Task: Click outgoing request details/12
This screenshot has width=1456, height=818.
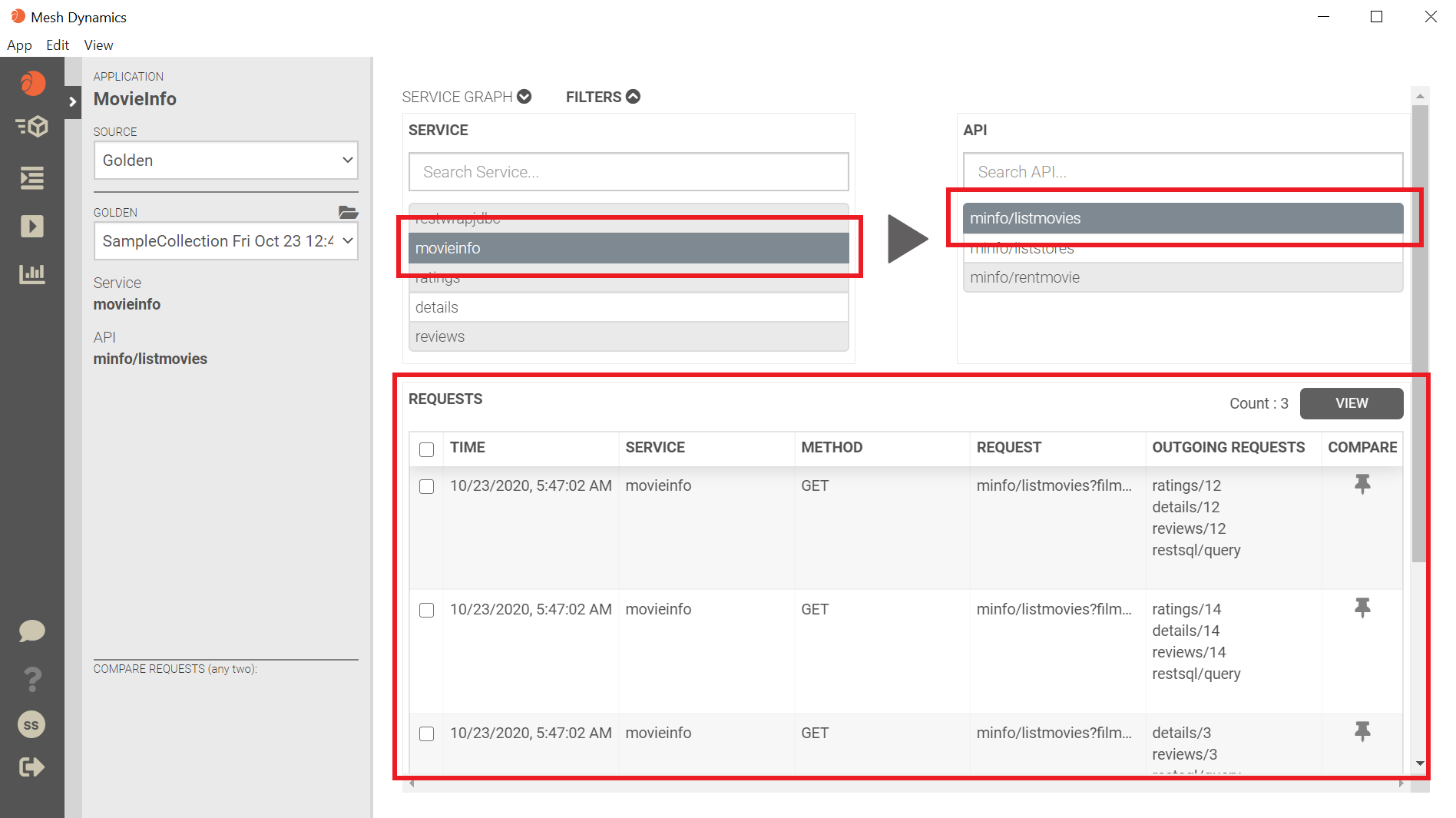Action: click(x=1186, y=507)
